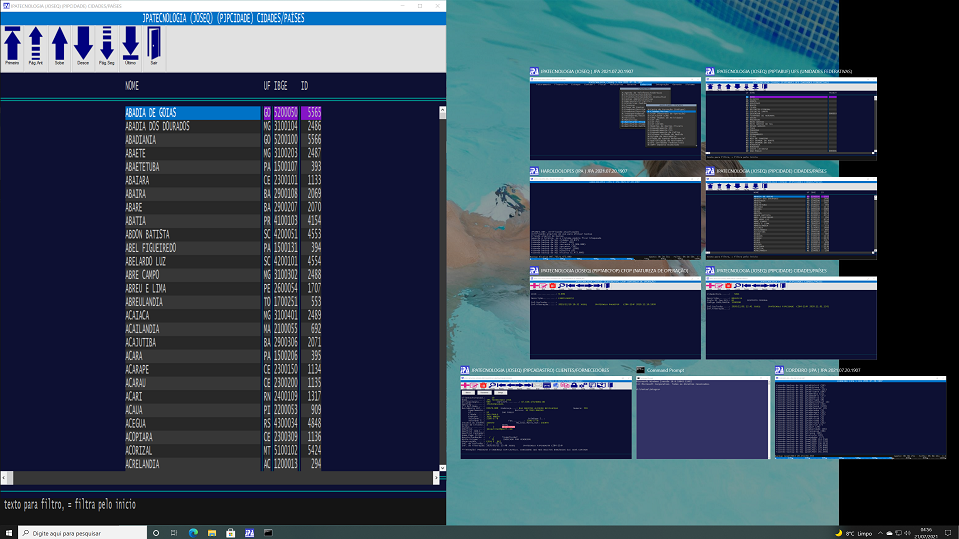Select the ABREULANDIA row
This screenshot has width=959, height=539.
223,302
